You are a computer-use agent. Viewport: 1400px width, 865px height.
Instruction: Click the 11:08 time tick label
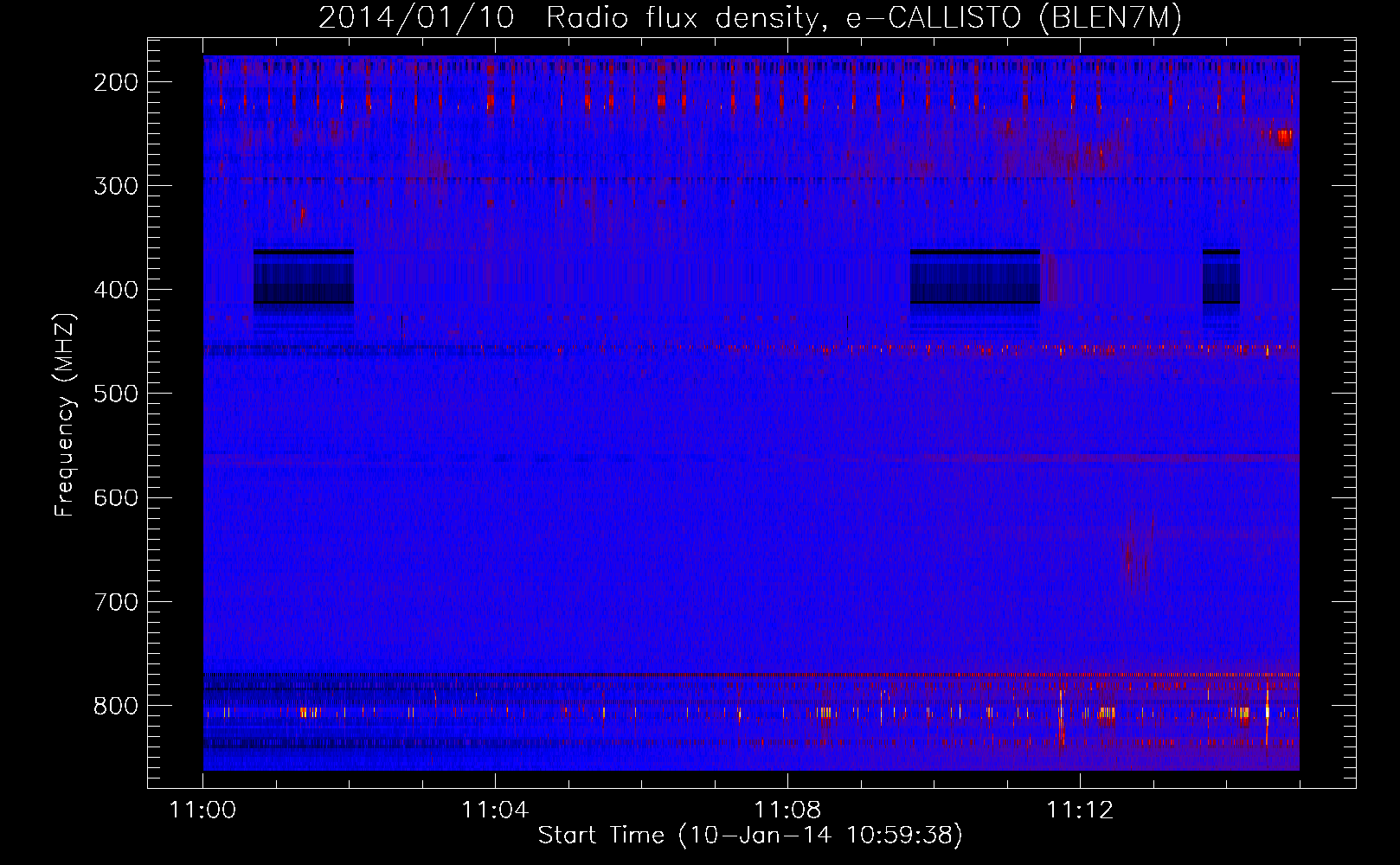click(x=787, y=810)
